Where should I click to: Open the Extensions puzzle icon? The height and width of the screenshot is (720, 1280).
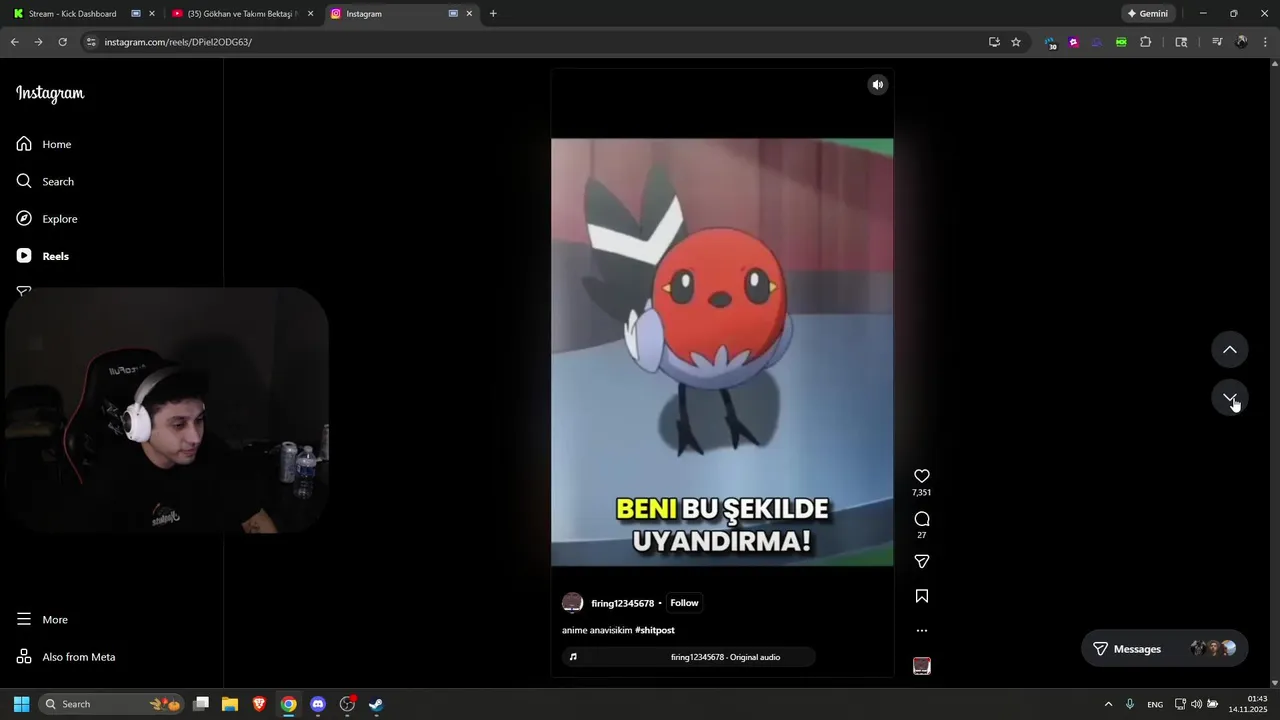click(x=1145, y=42)
